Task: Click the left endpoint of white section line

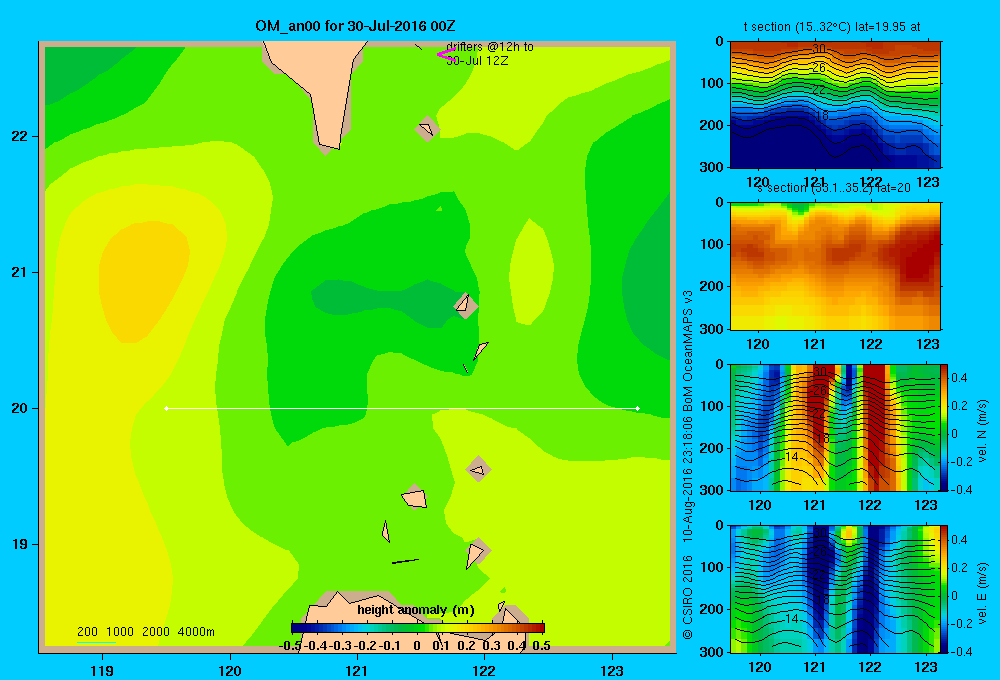Action: [166, 408]
